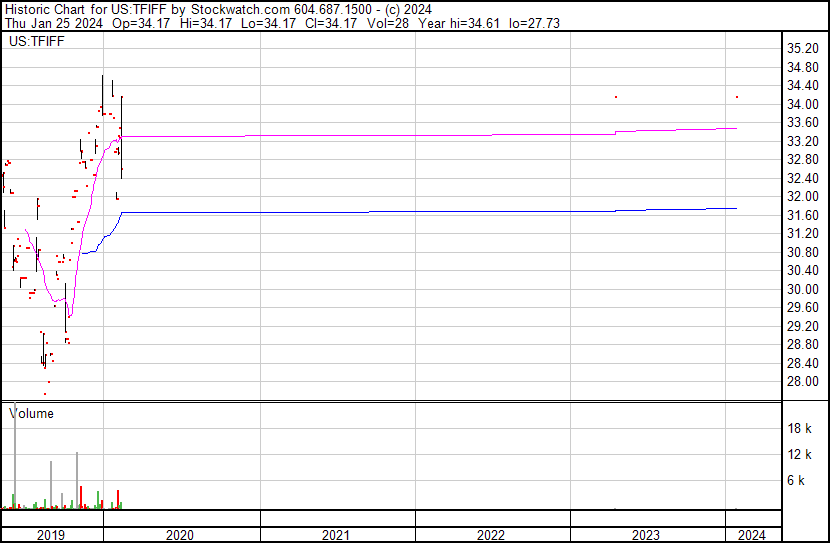The width and height of the screenshot is (830, 543).
Task: Select the 2023 year label on time axis
Action: 646,535
